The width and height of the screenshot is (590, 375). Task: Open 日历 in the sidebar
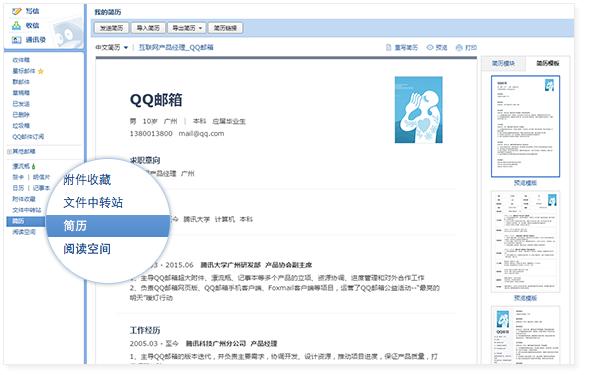[18, 188]
